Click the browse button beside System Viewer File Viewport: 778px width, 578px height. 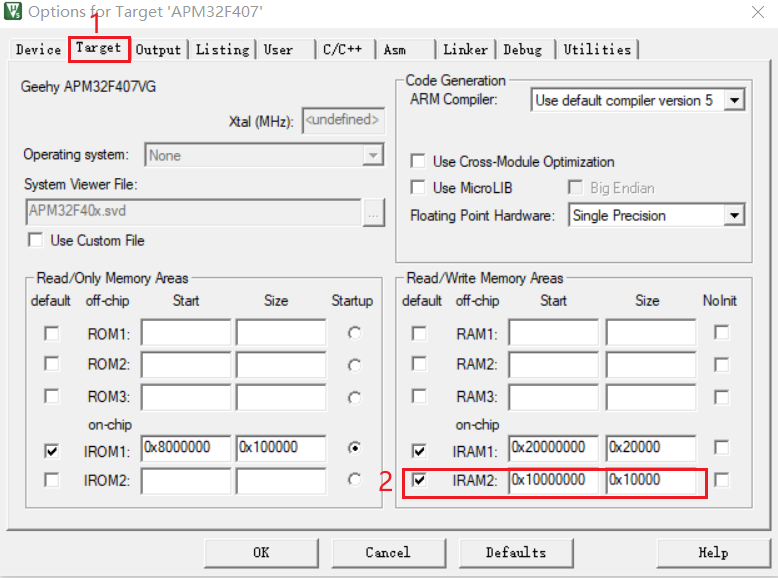pos(374,212)
